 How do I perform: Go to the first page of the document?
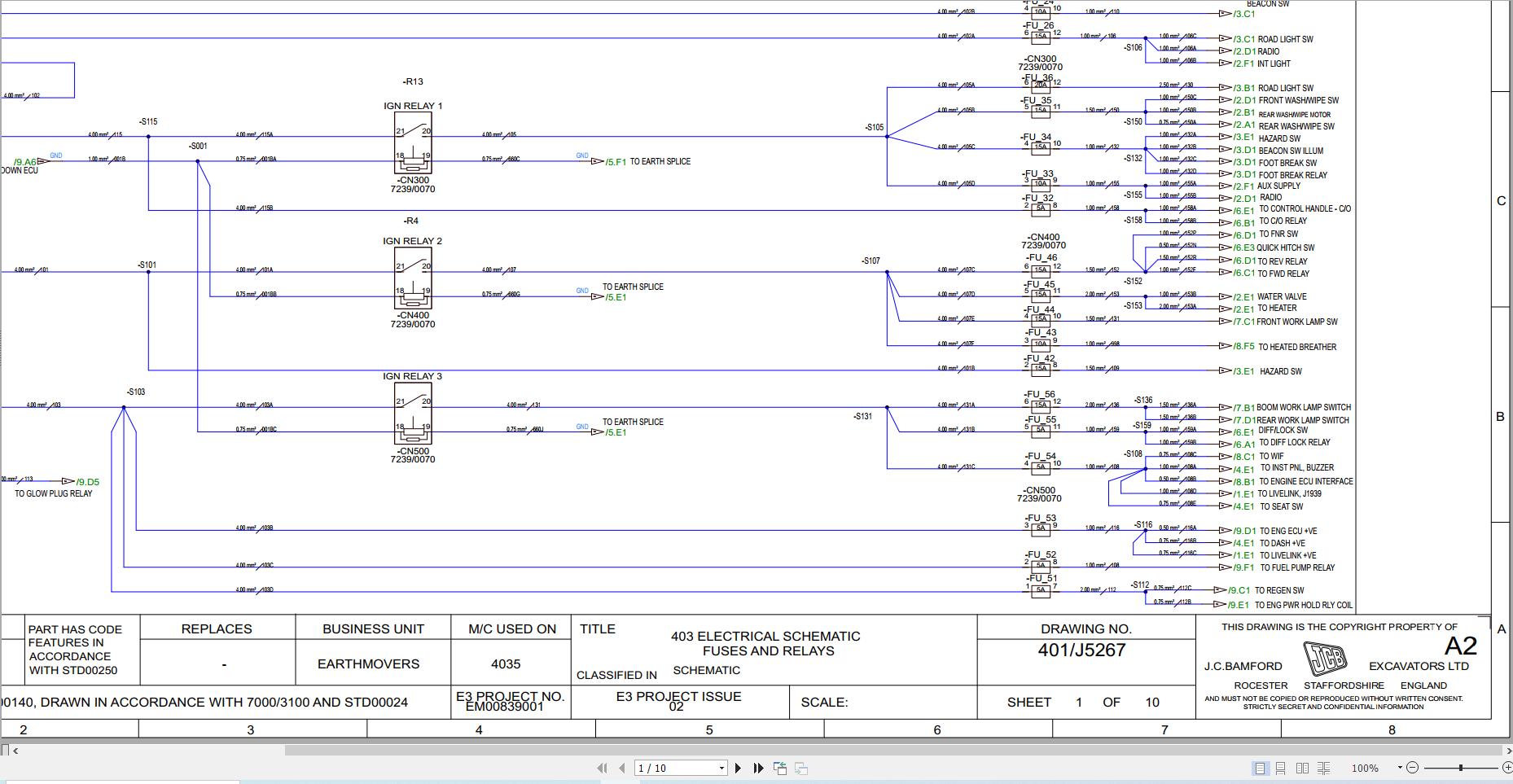coord(603,768)
